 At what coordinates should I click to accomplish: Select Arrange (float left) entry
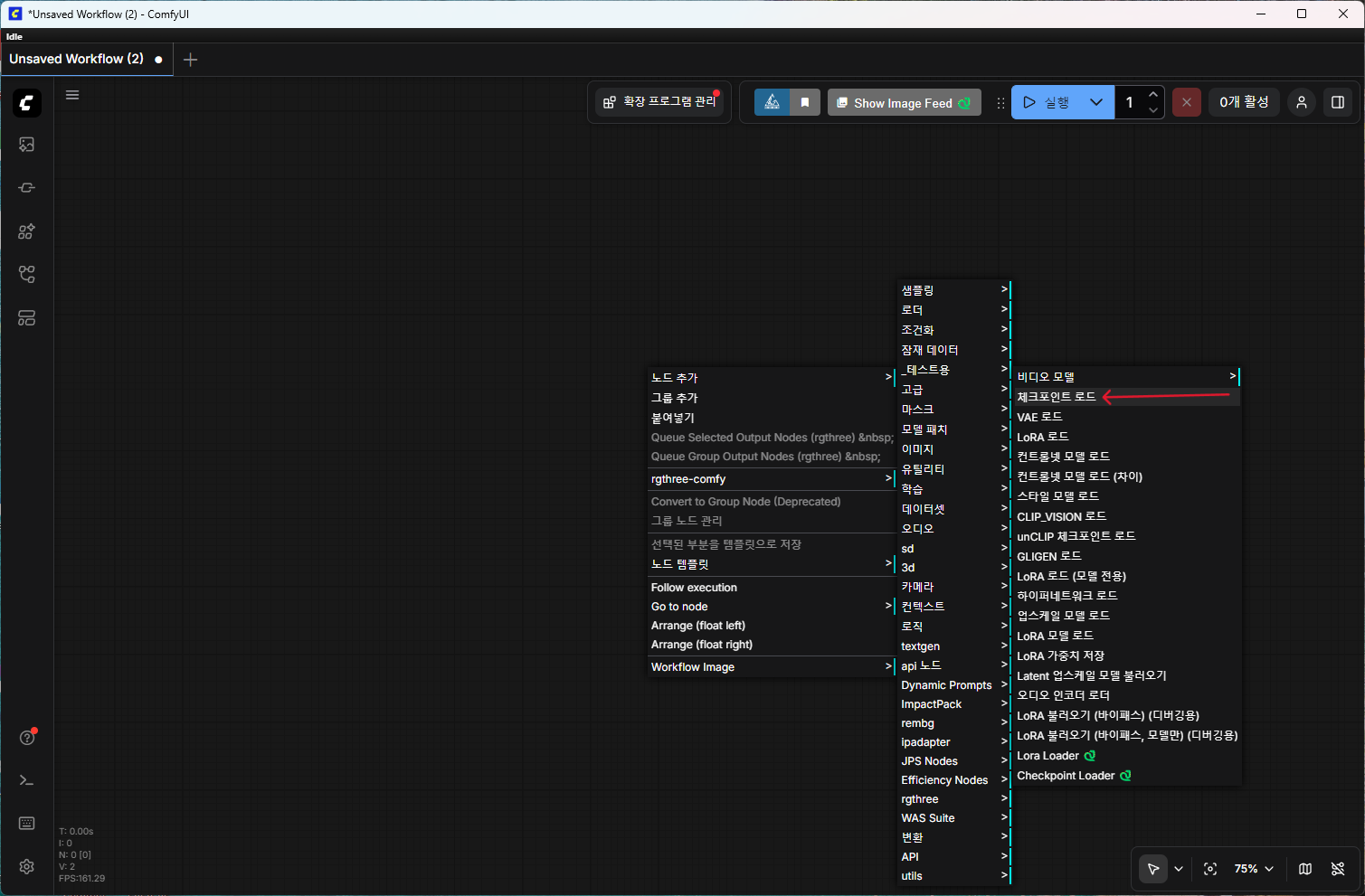[772, 626]
